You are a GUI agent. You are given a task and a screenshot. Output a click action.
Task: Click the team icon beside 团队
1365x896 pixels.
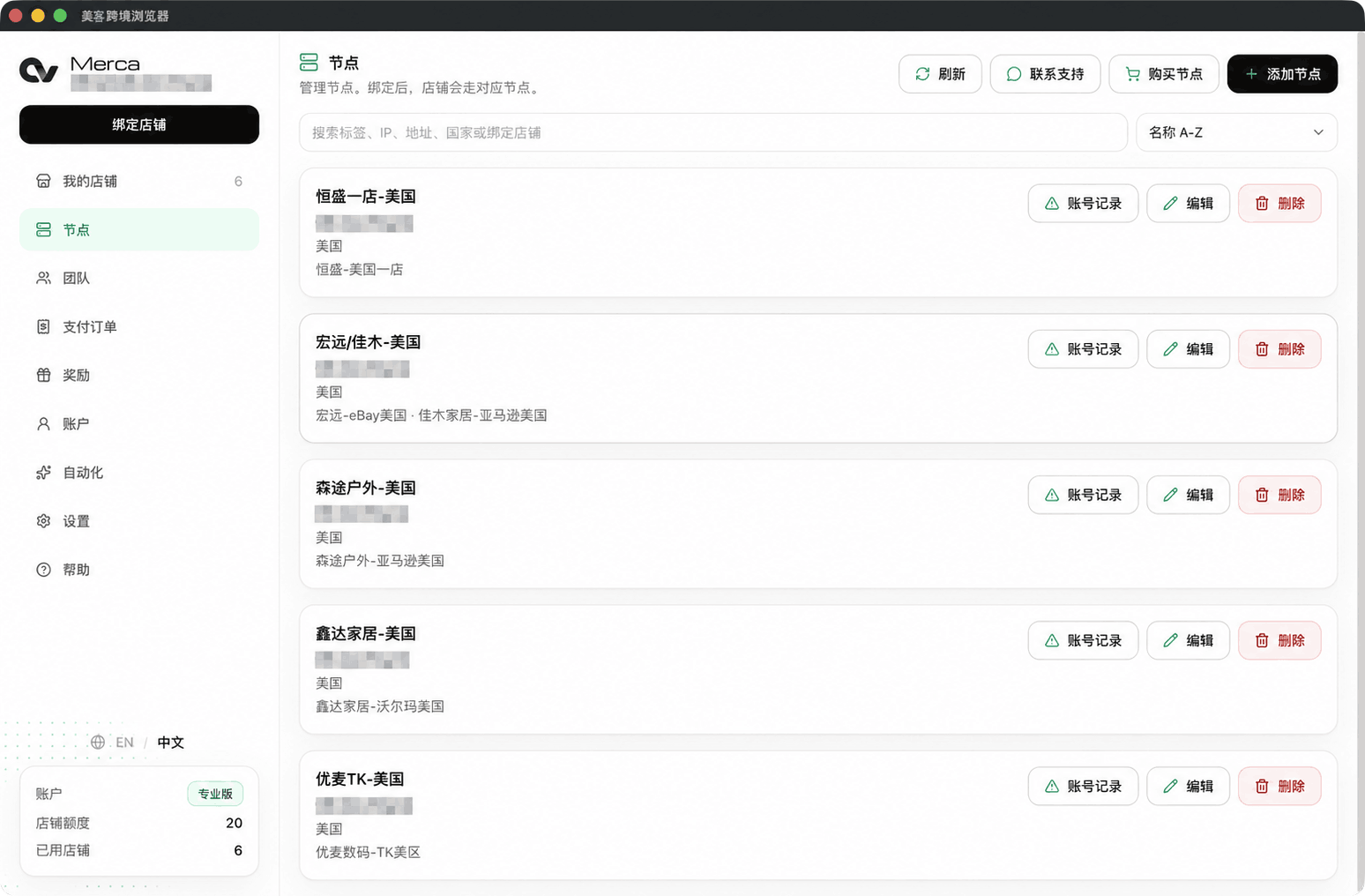tap(43, 278)
